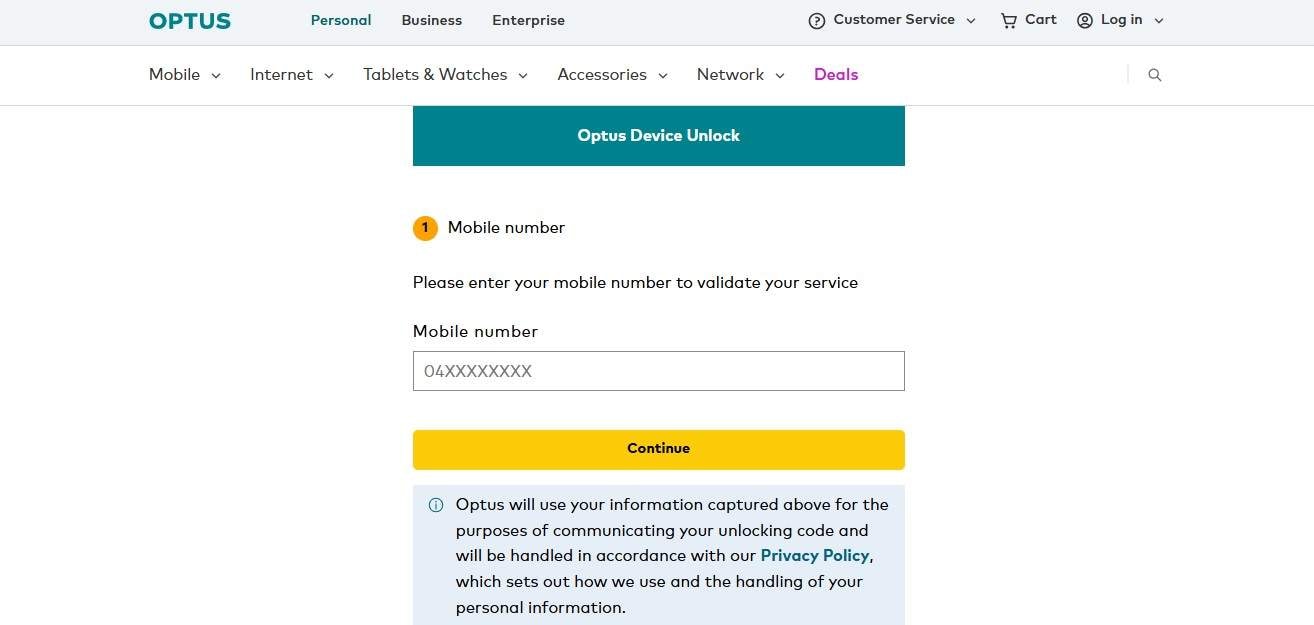Viewport: 1314px width, 625px height.
Task: Click the Optus logo
Action: coord(189,20)
